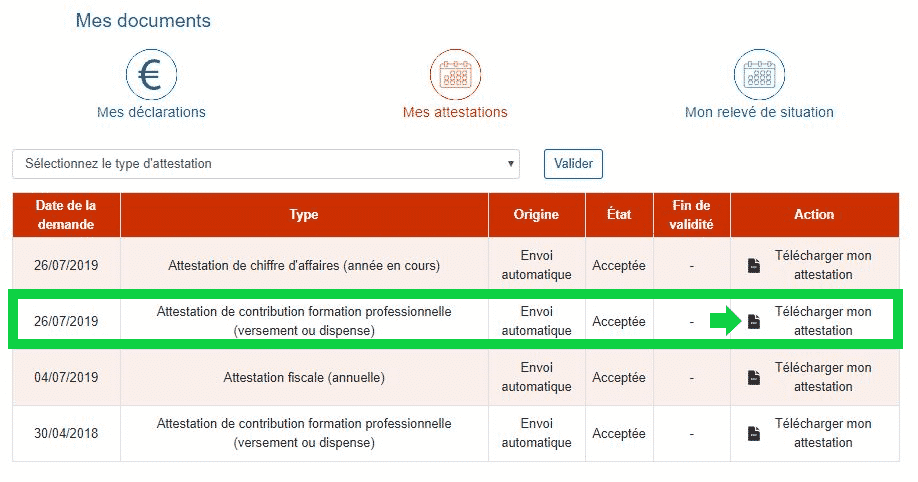Click file icon for chiffre d'affaires attestation
The image size is (918, 482).
point(755,266)
